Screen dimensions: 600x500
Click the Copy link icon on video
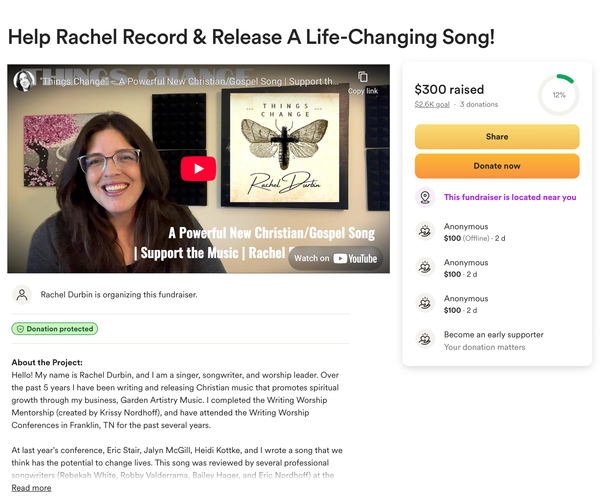tap(363, 77)
